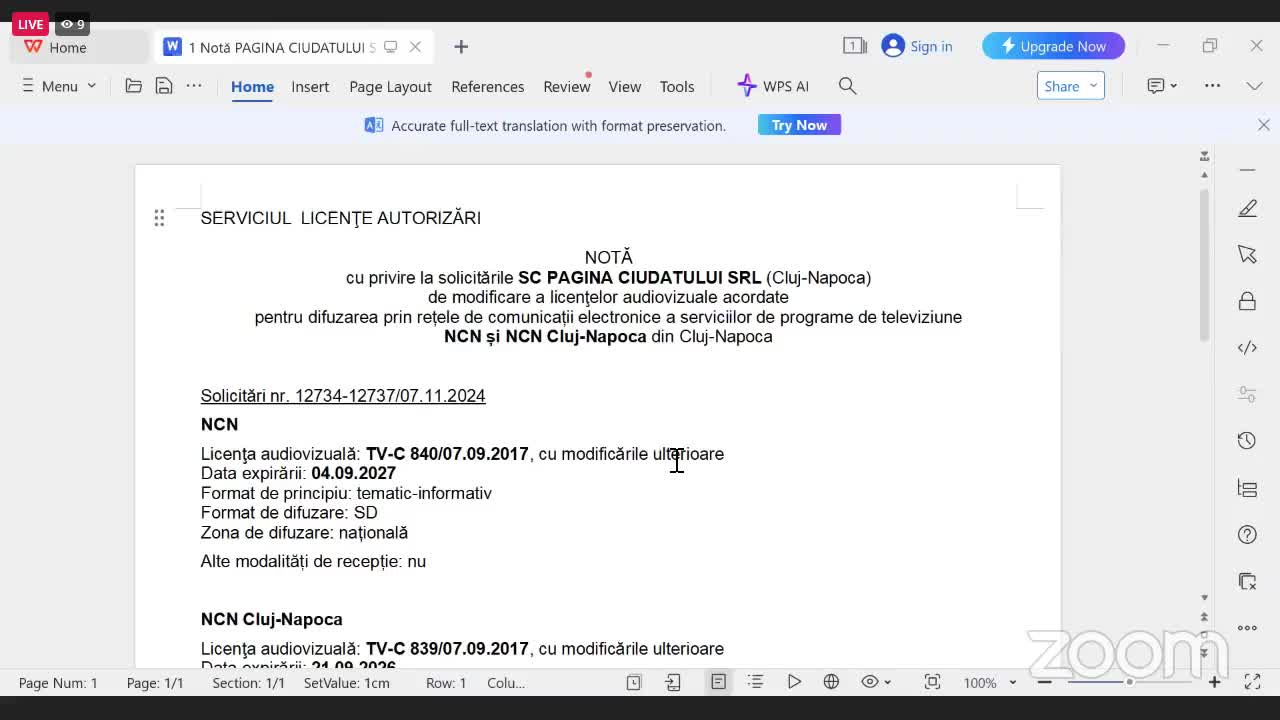Enter full screen with expand icon
1280x720 pixels.
[1252, 682]
